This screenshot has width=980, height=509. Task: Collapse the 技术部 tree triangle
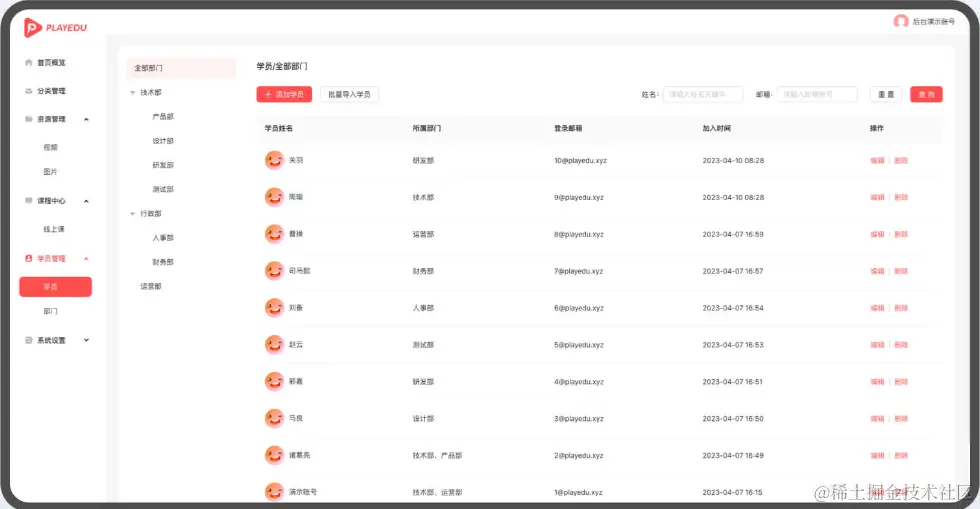[x=132, y=93]
